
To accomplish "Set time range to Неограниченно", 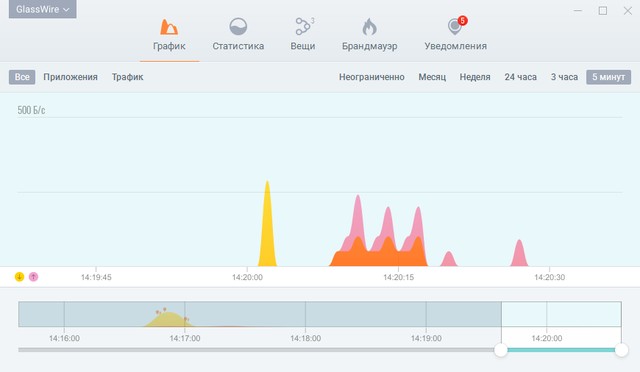I will (x=371, y=77).
